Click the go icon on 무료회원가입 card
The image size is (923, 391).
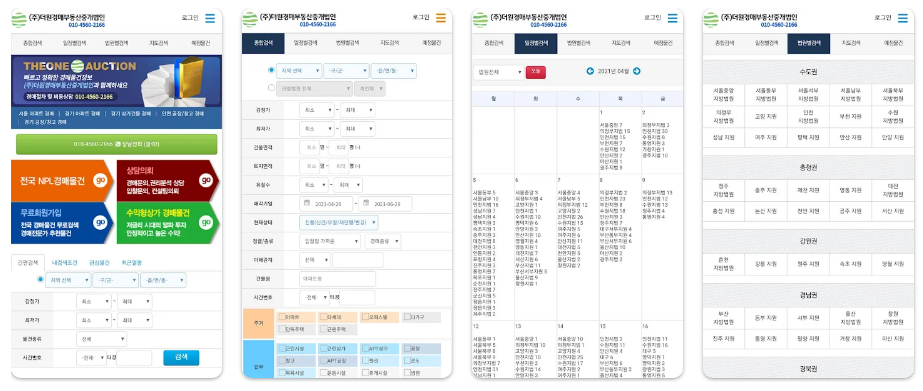[101, 223]
